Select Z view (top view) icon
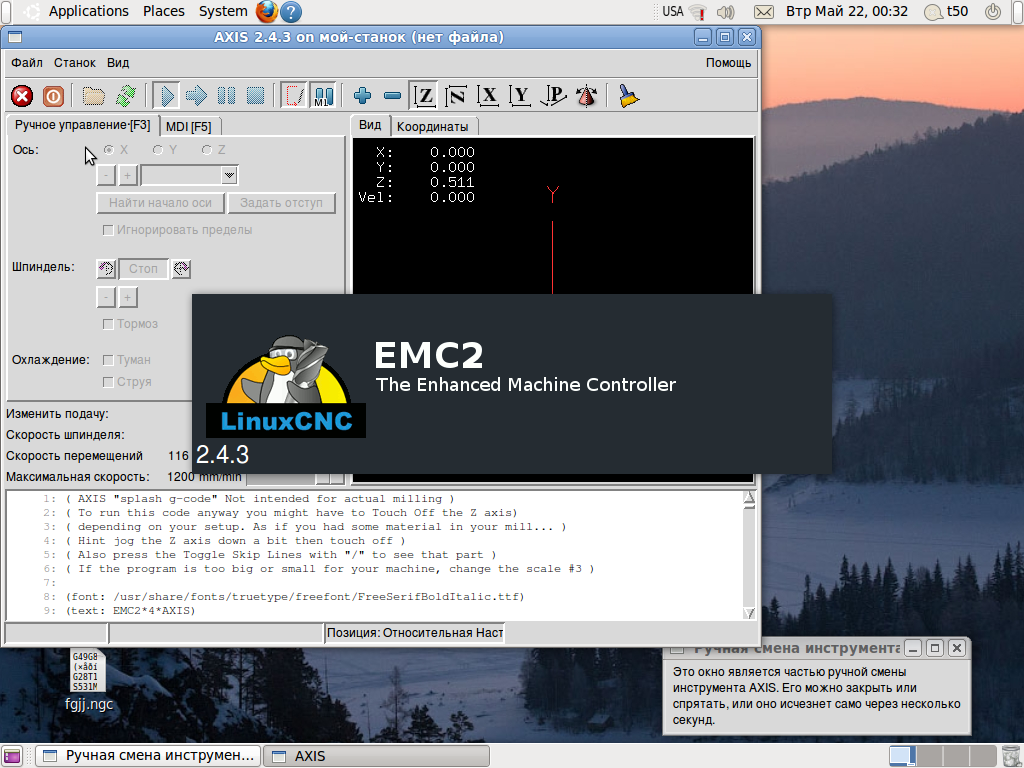This screenshot has height=768, width=1024. pos(424,96)
